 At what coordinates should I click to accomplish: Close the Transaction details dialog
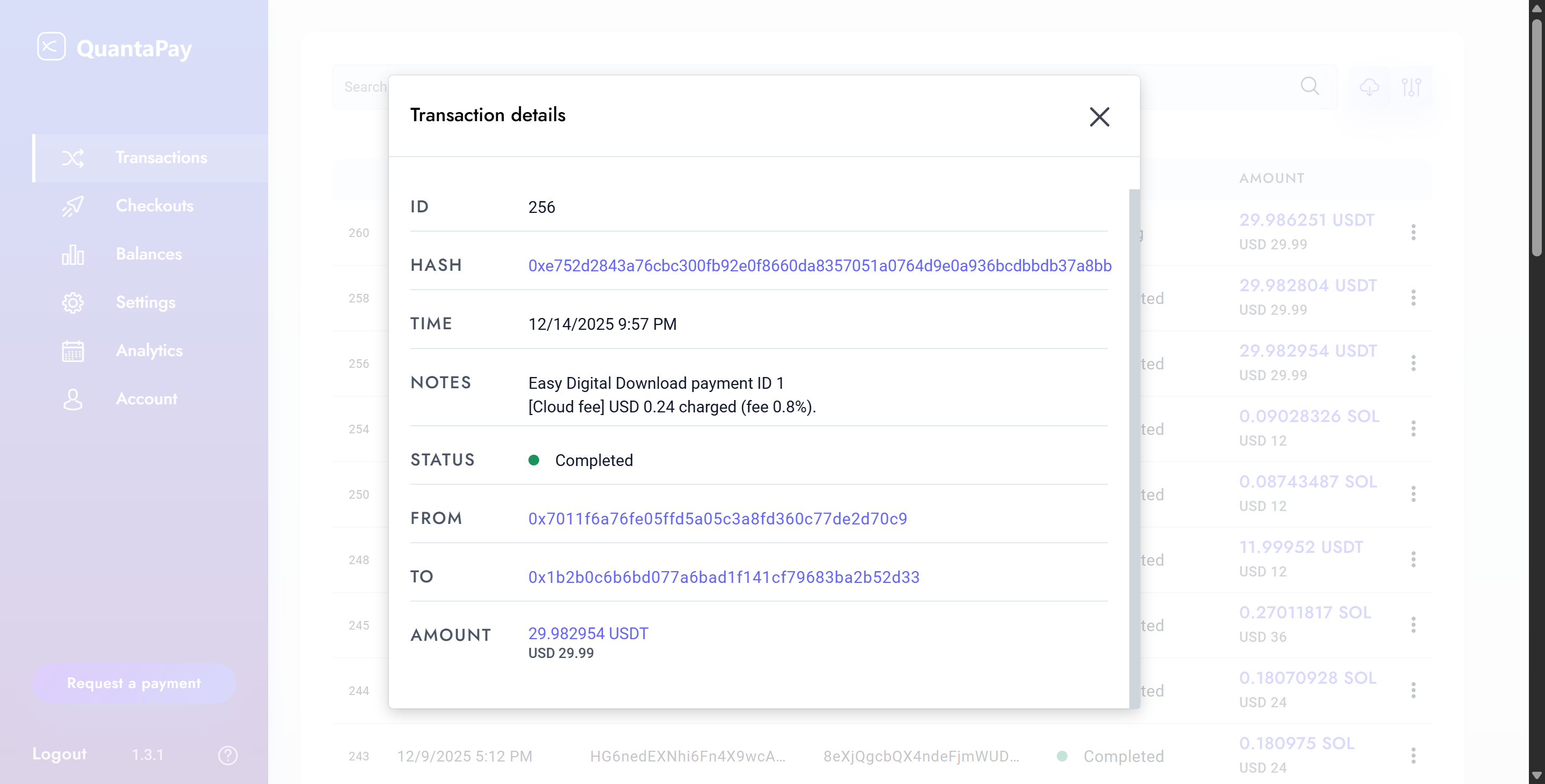point(1099,117)
